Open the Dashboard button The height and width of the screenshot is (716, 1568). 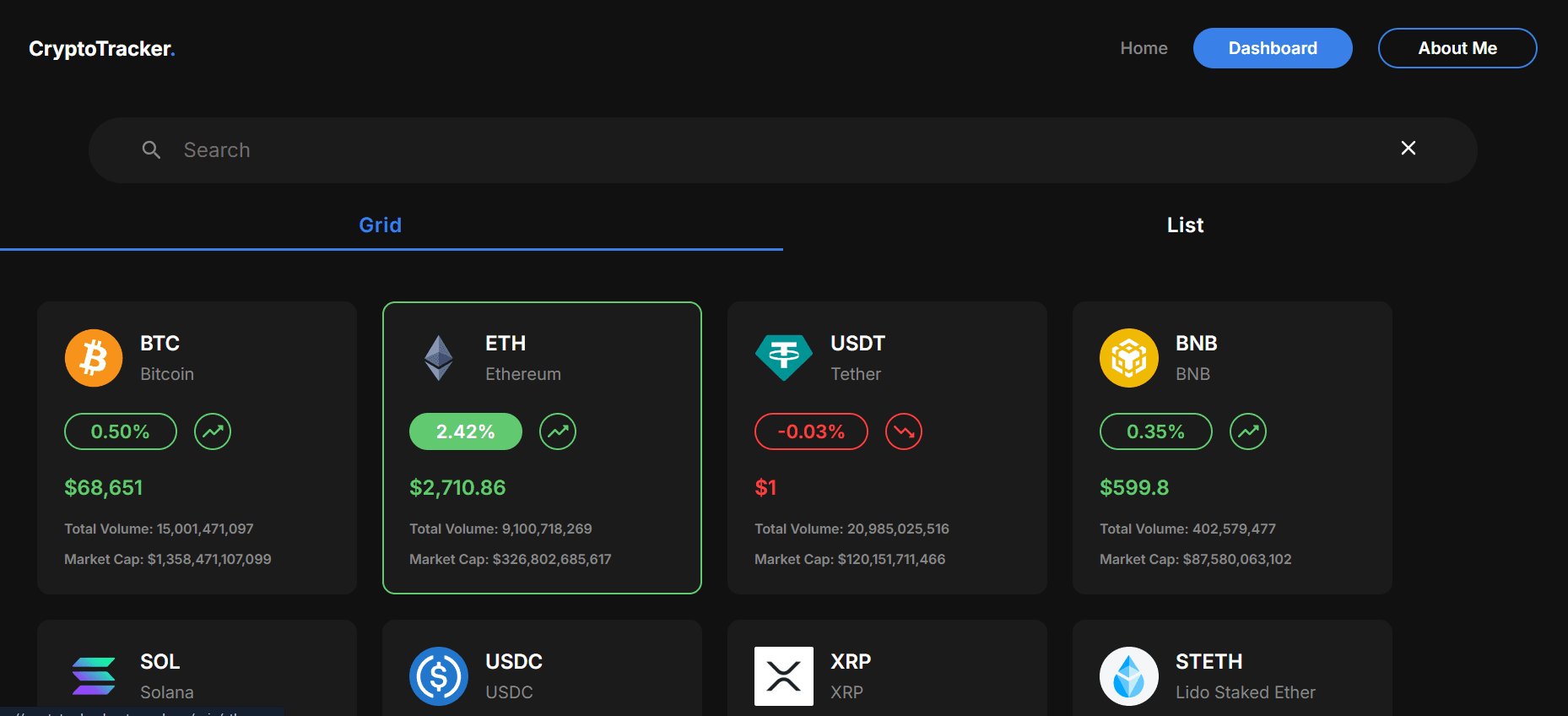(x=1273, y=48)
